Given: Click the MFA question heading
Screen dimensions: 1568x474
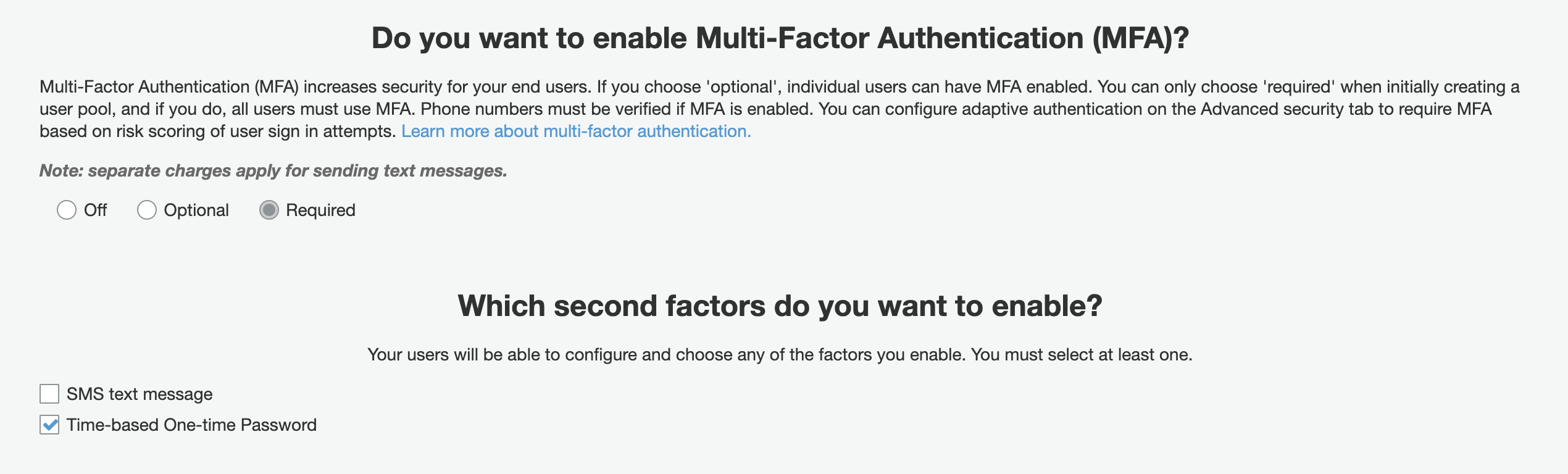Looking at the screenshot, I should 780,38.
